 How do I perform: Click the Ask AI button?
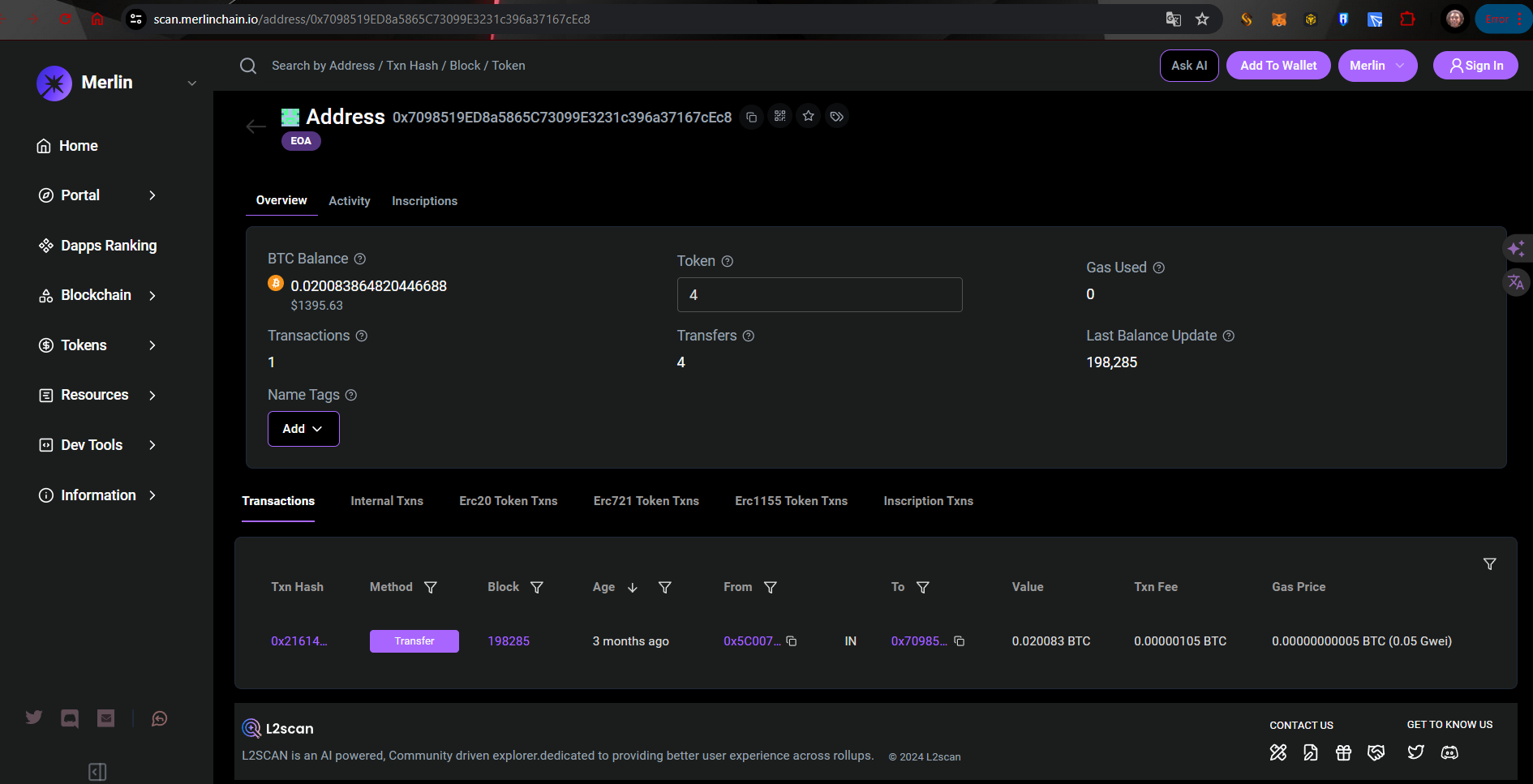[1189, 66]
